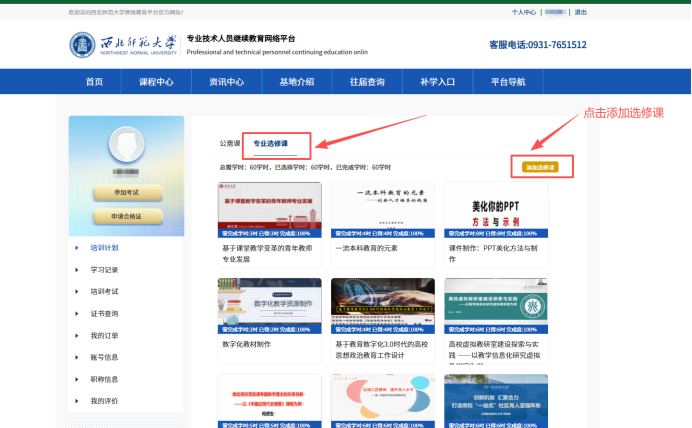Screen dimensions: 692x428
Task: Open 职称信息 in the sidebar
Action: point(105,379)
